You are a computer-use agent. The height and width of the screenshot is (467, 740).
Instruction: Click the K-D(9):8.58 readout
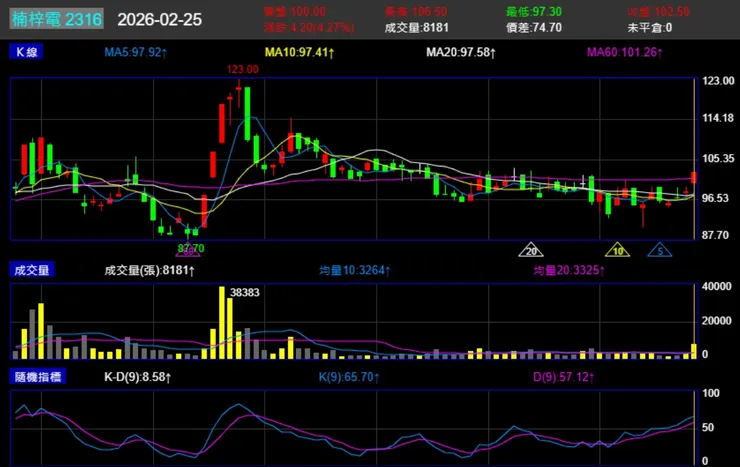138,377
